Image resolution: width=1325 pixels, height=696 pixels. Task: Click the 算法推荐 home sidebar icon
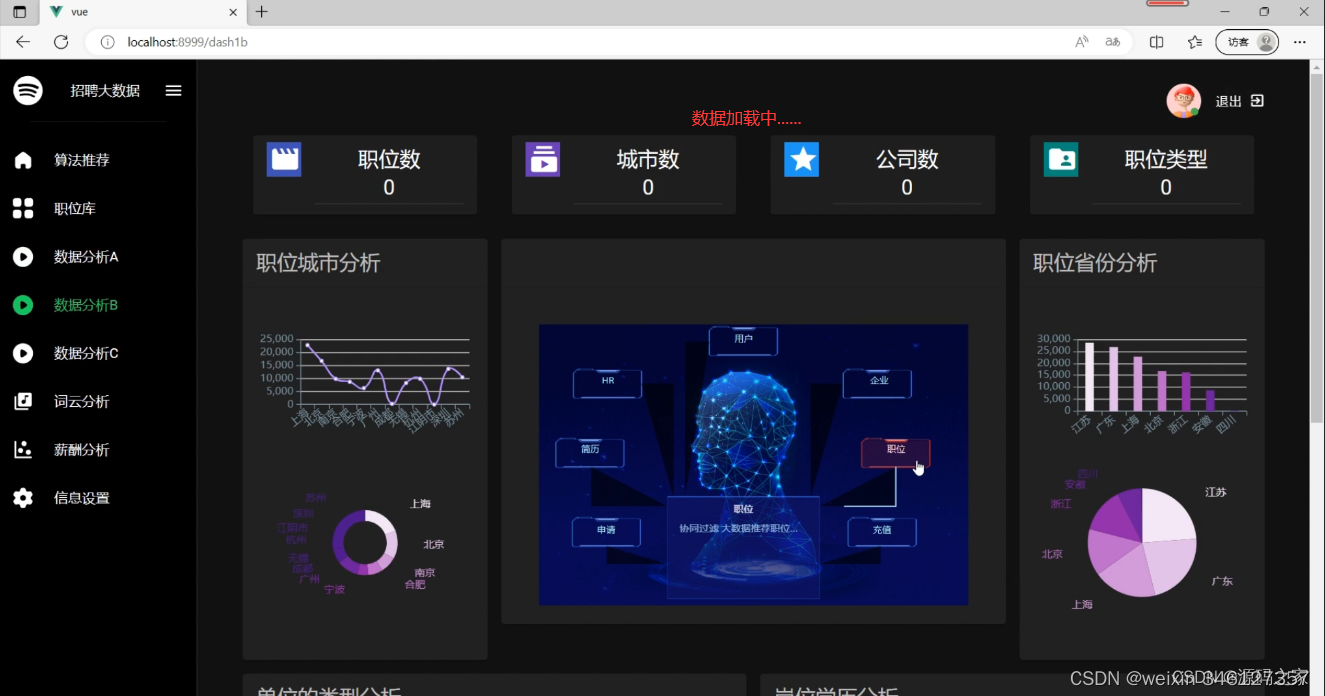tap(22, 160)
